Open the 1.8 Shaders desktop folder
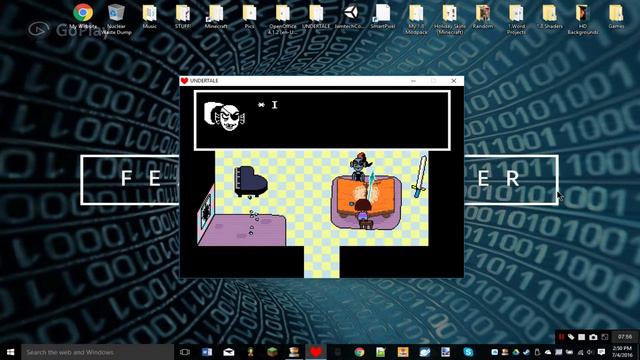 pos(549,16)
